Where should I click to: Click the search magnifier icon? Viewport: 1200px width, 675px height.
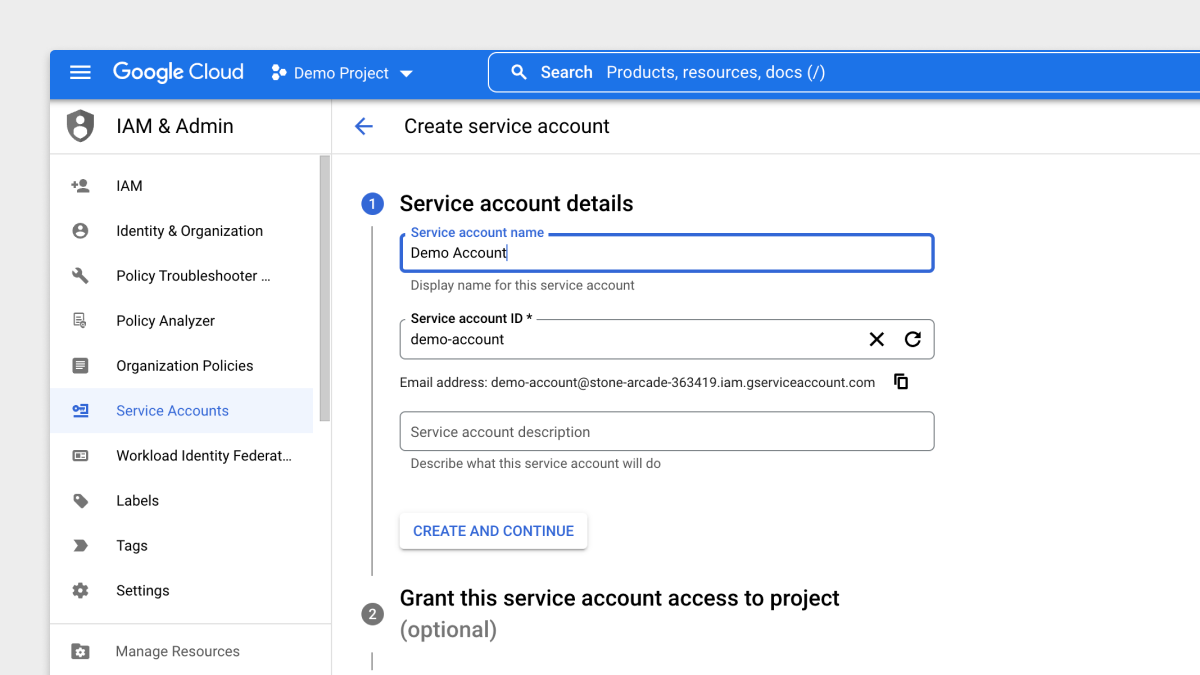[518, 72]
